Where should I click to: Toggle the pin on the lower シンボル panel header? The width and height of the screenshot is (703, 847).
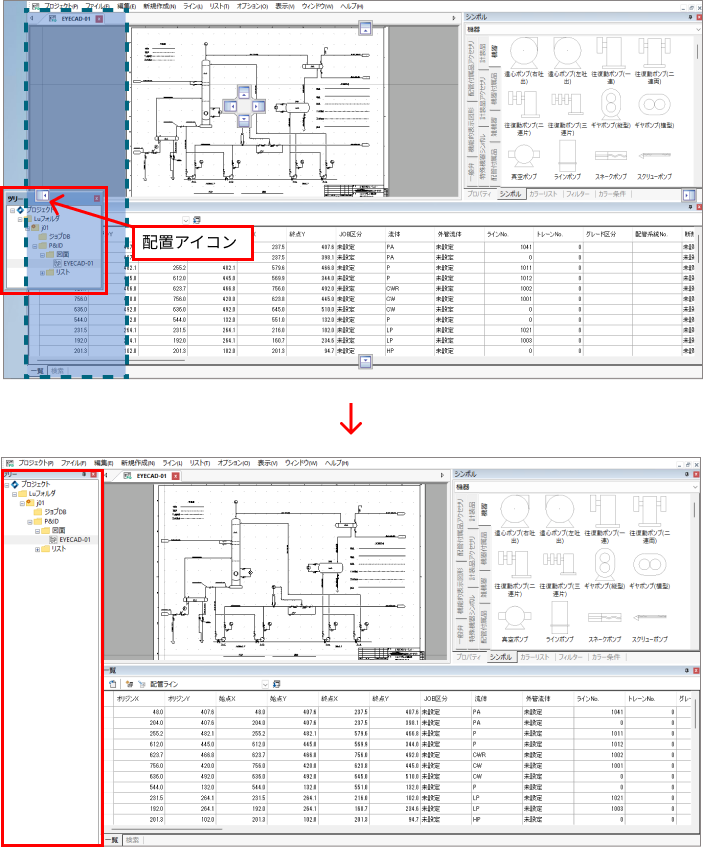pos(686,475)
